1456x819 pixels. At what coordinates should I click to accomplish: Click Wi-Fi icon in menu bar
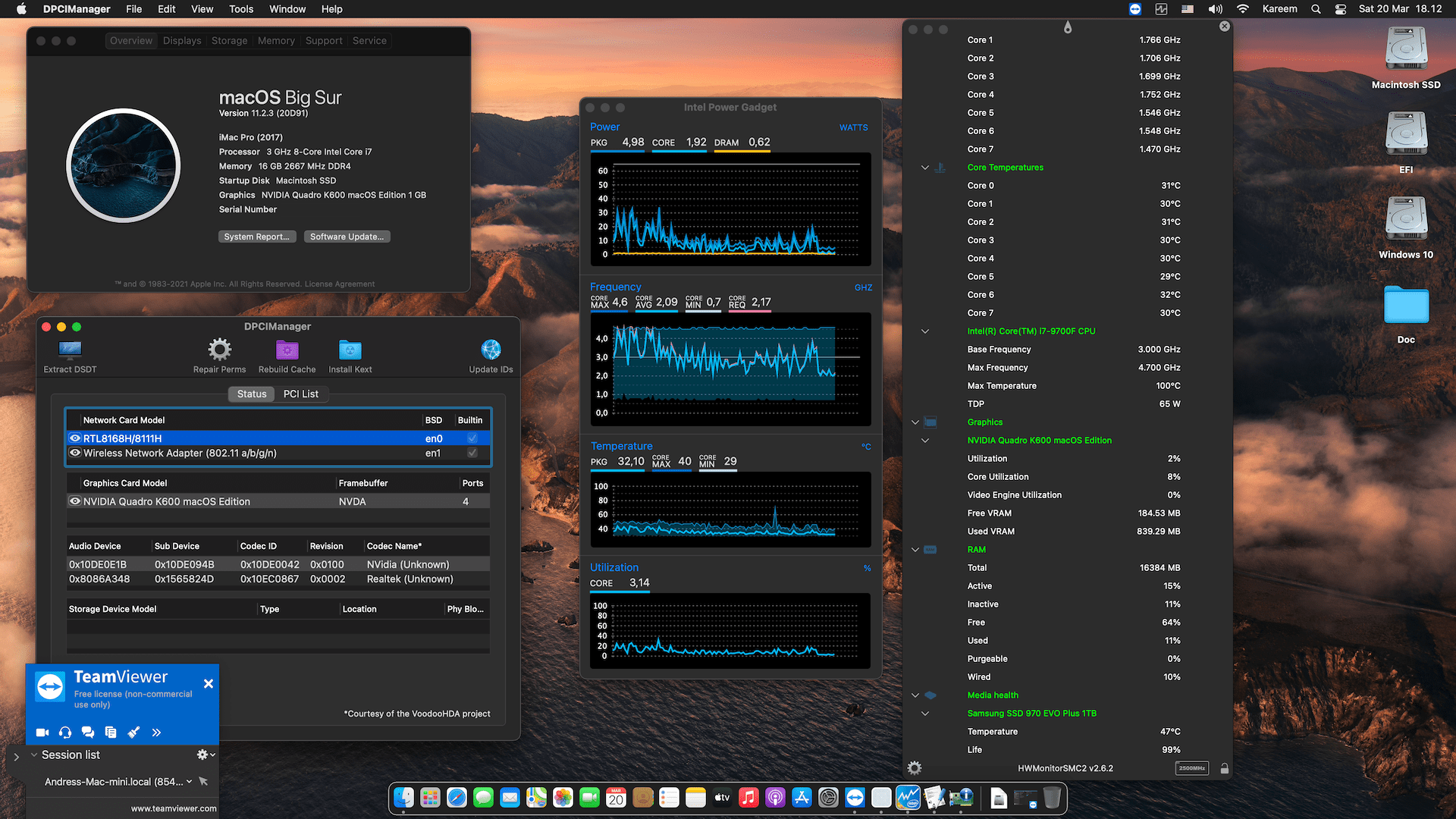[1242, 9]
